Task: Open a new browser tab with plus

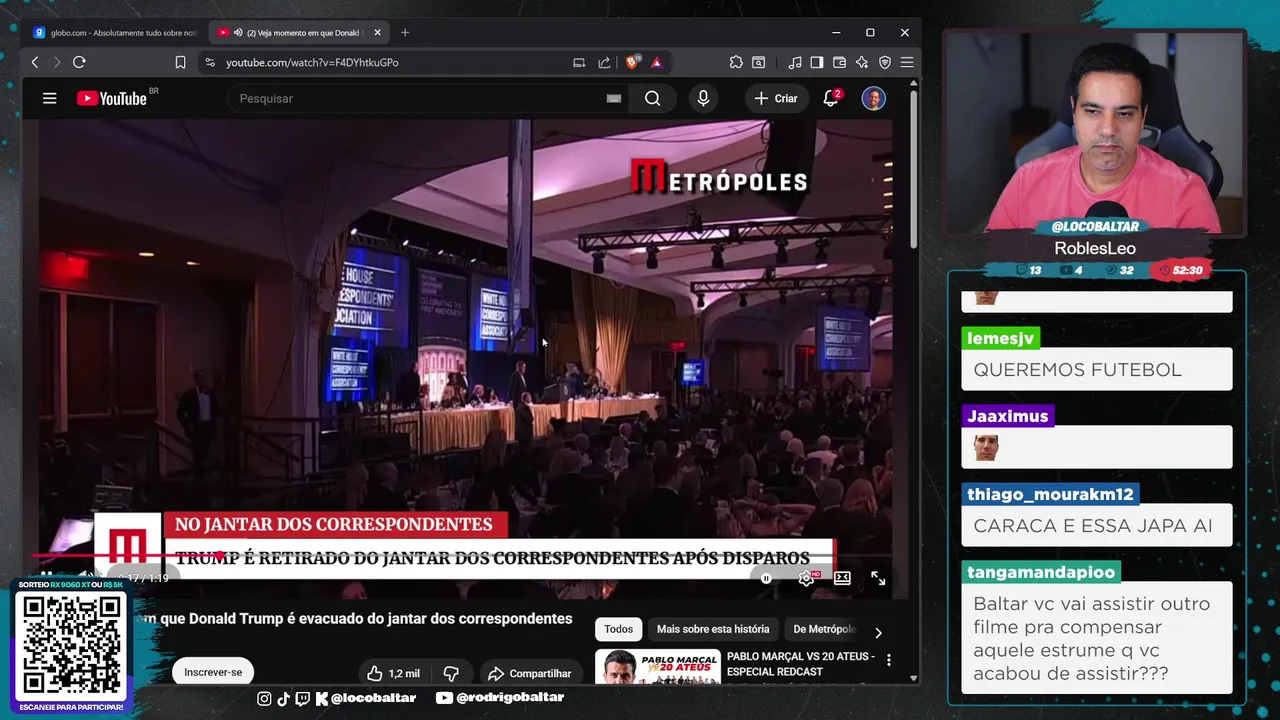Action: [405, 33]
